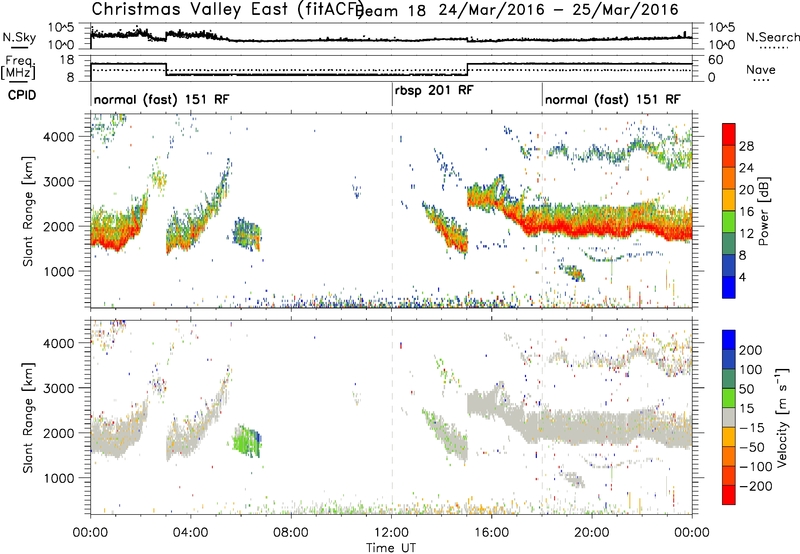This screenshot has width=800, height=554.
Task: Pick the red top segment of Power colorbar
Action: click(729, 135)
